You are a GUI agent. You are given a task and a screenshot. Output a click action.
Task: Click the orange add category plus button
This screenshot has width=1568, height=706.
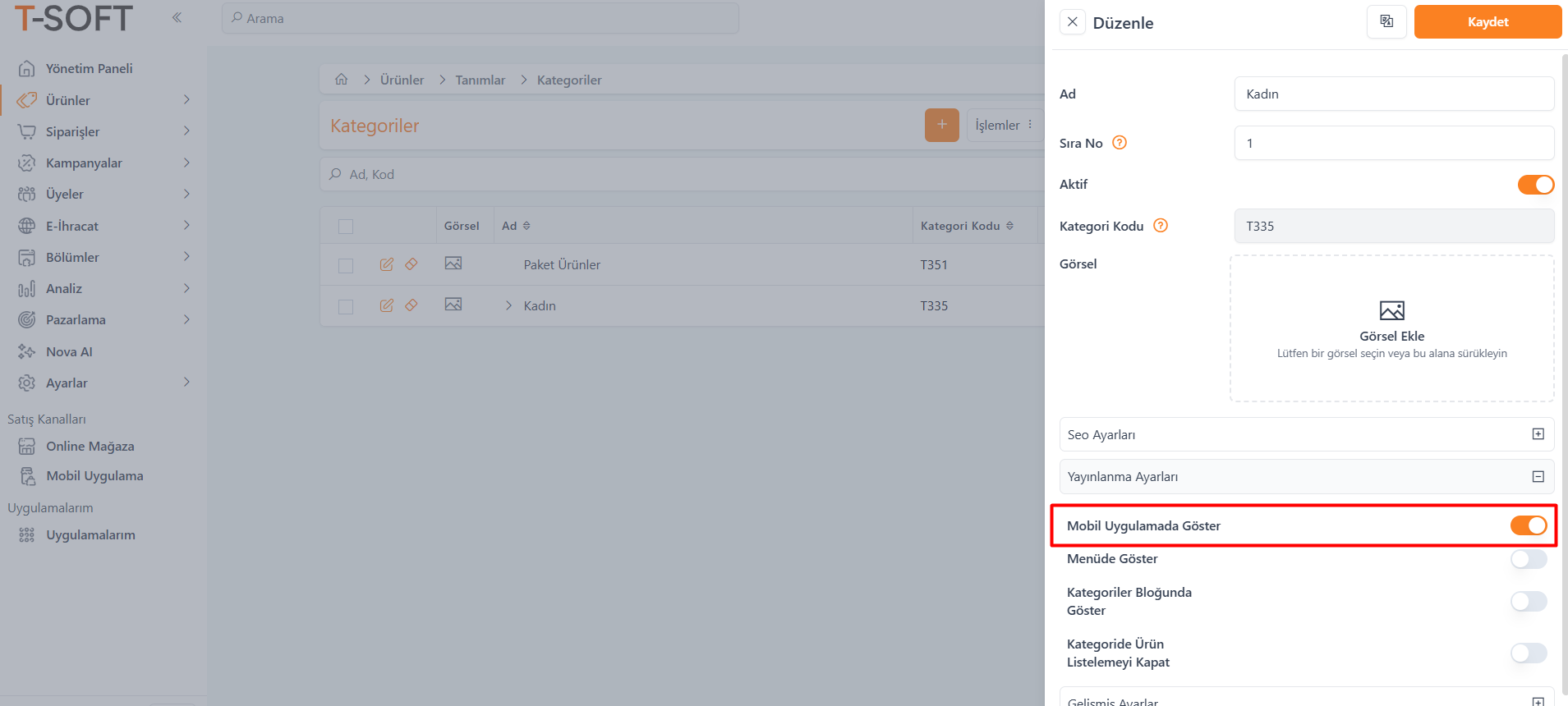pos(942,125)
